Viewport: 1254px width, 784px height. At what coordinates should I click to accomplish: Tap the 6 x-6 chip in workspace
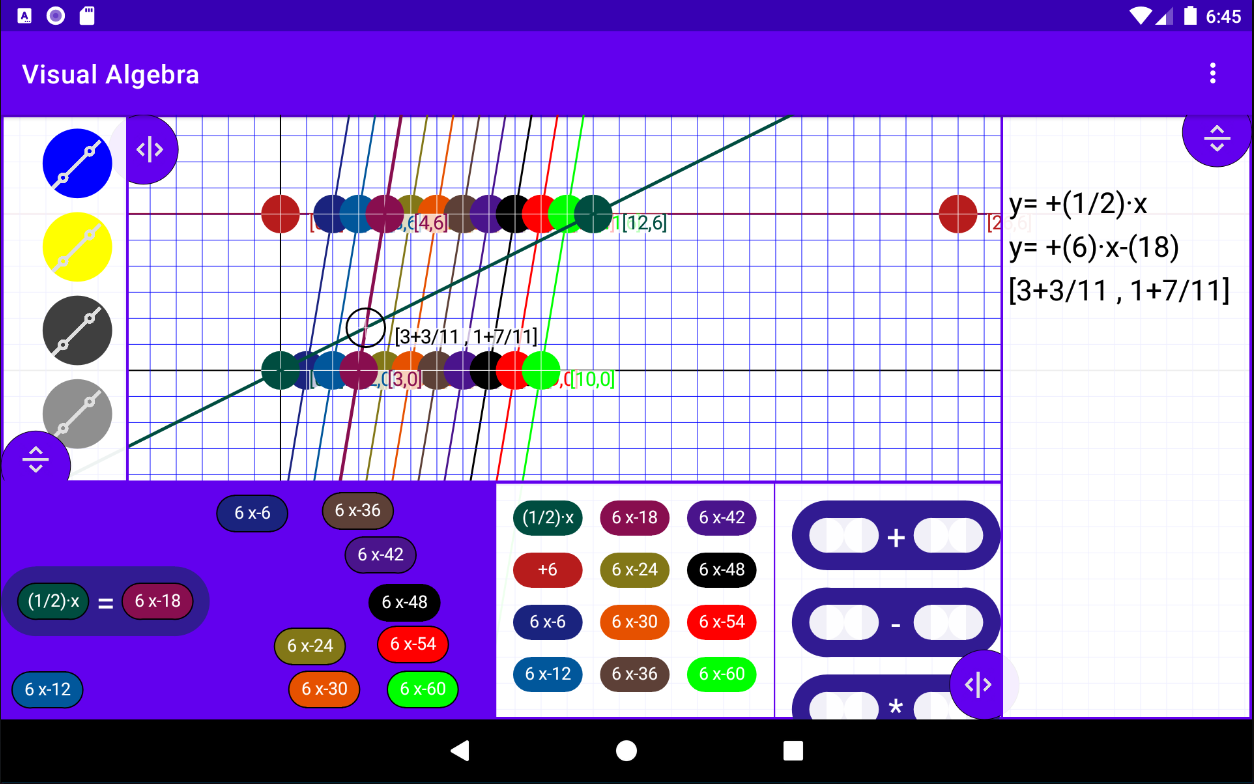pyautogui.click(x=253, y=513)
